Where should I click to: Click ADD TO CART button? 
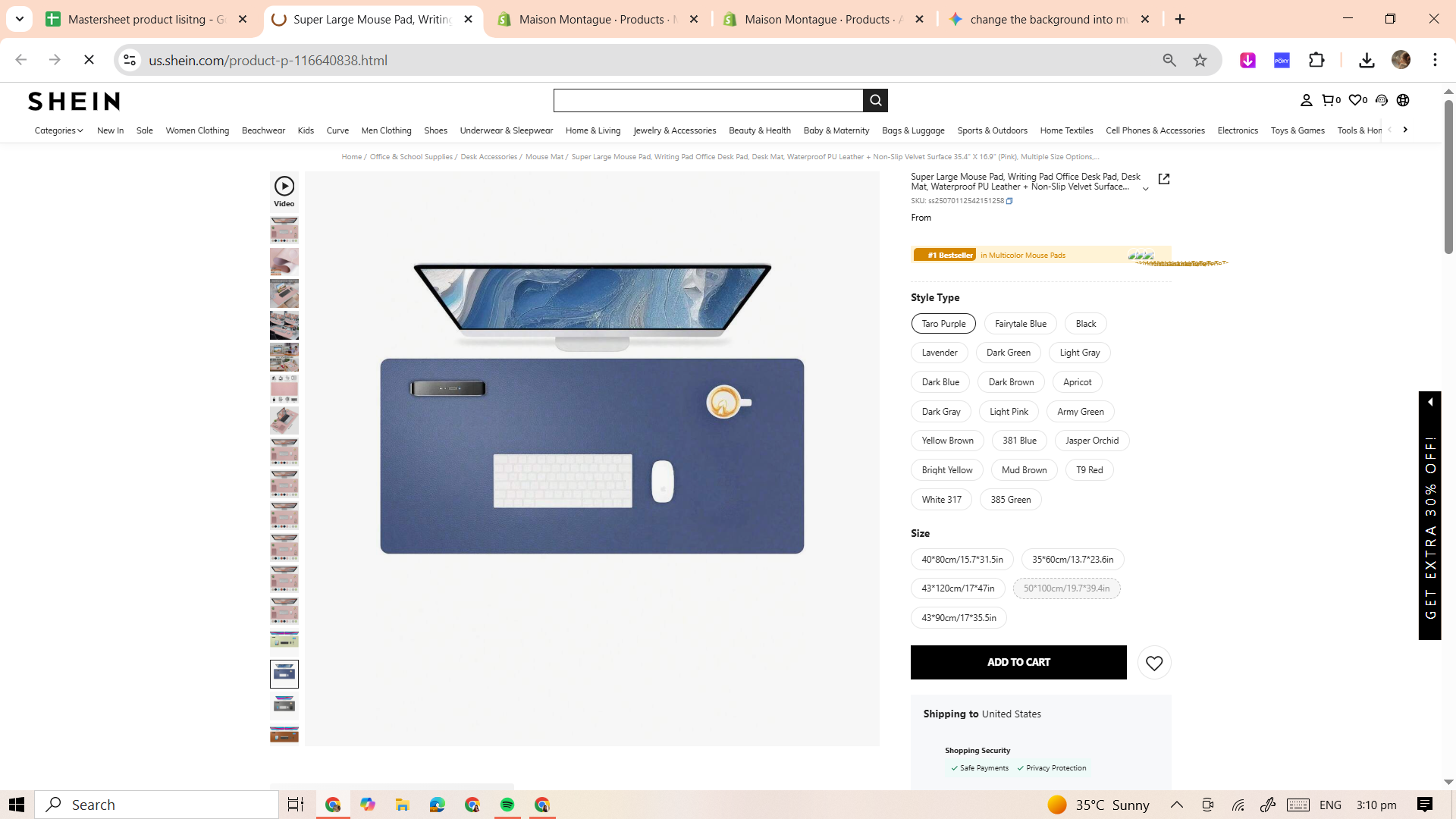(x=1018, y=663)
